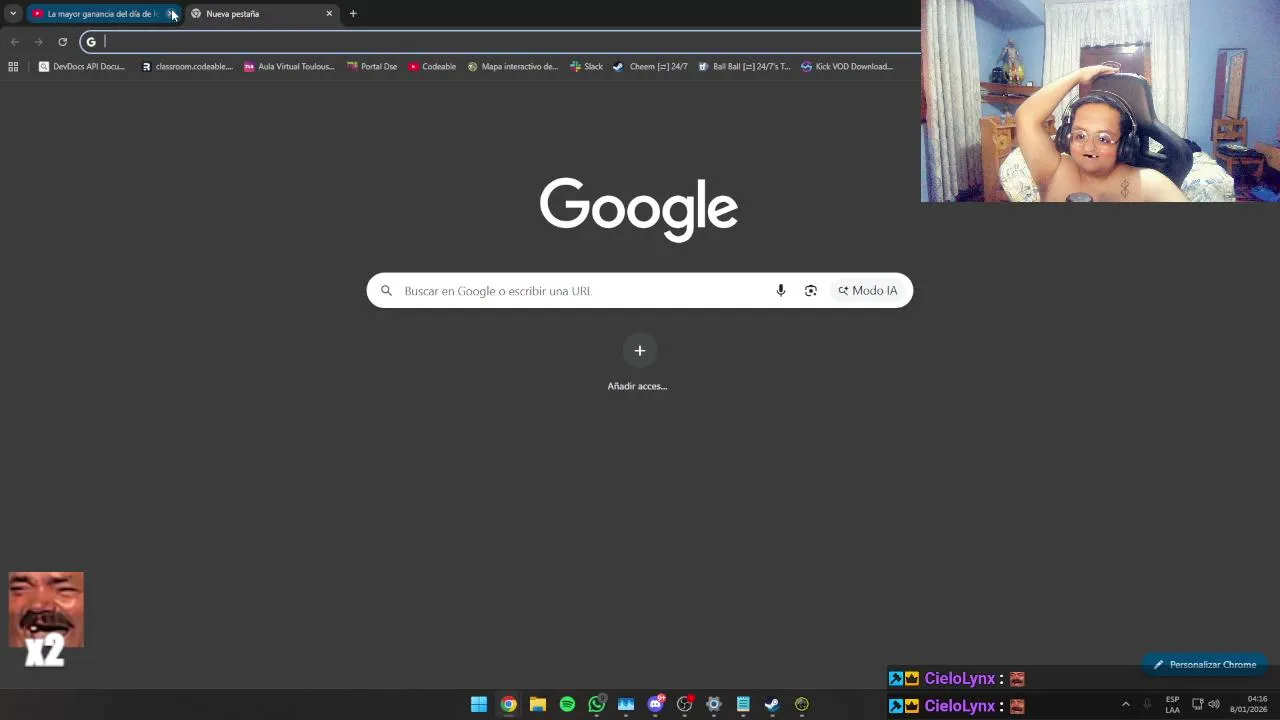The width and height of the screenshot is (1280, 720).
Task: Open OBS Studio from the taskbar
Action: click(684, 704)
